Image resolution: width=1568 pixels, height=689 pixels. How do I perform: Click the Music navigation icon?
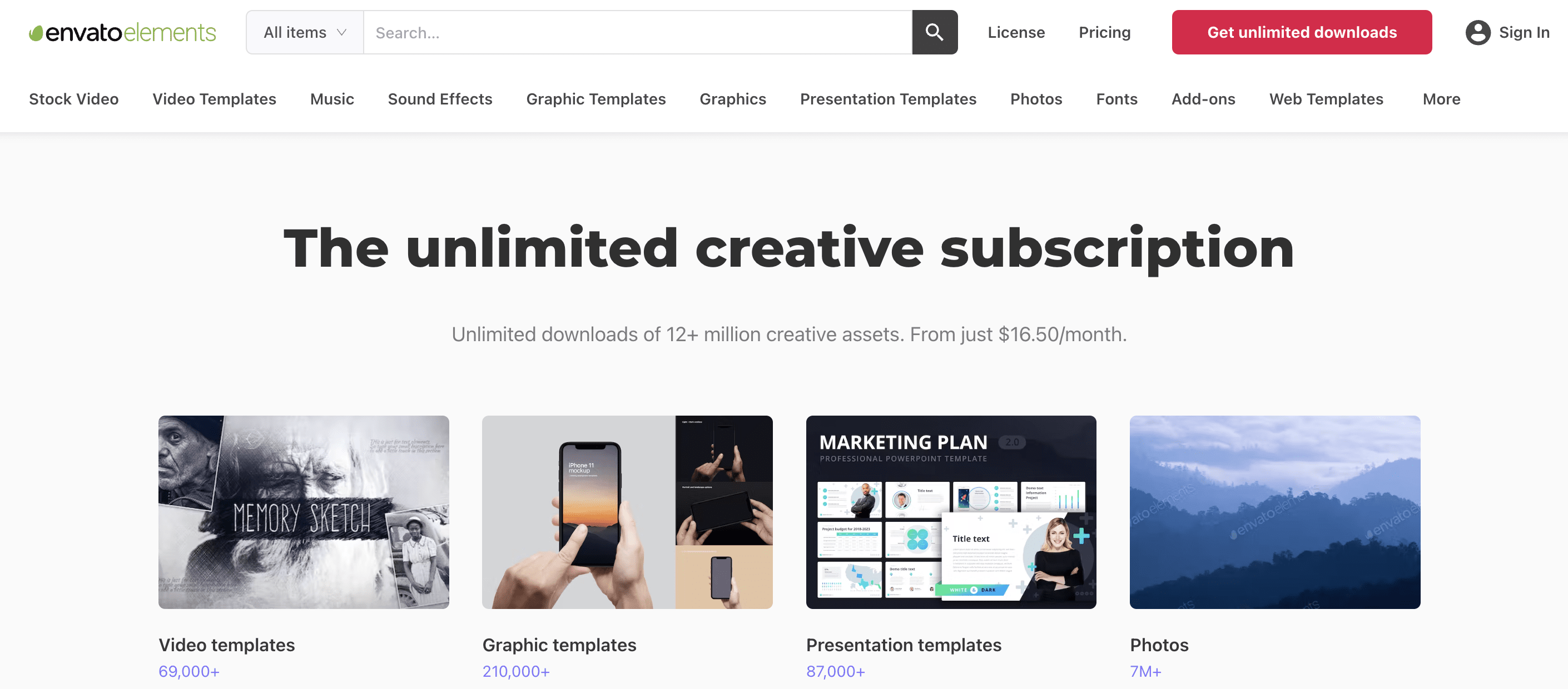(331, 98)
